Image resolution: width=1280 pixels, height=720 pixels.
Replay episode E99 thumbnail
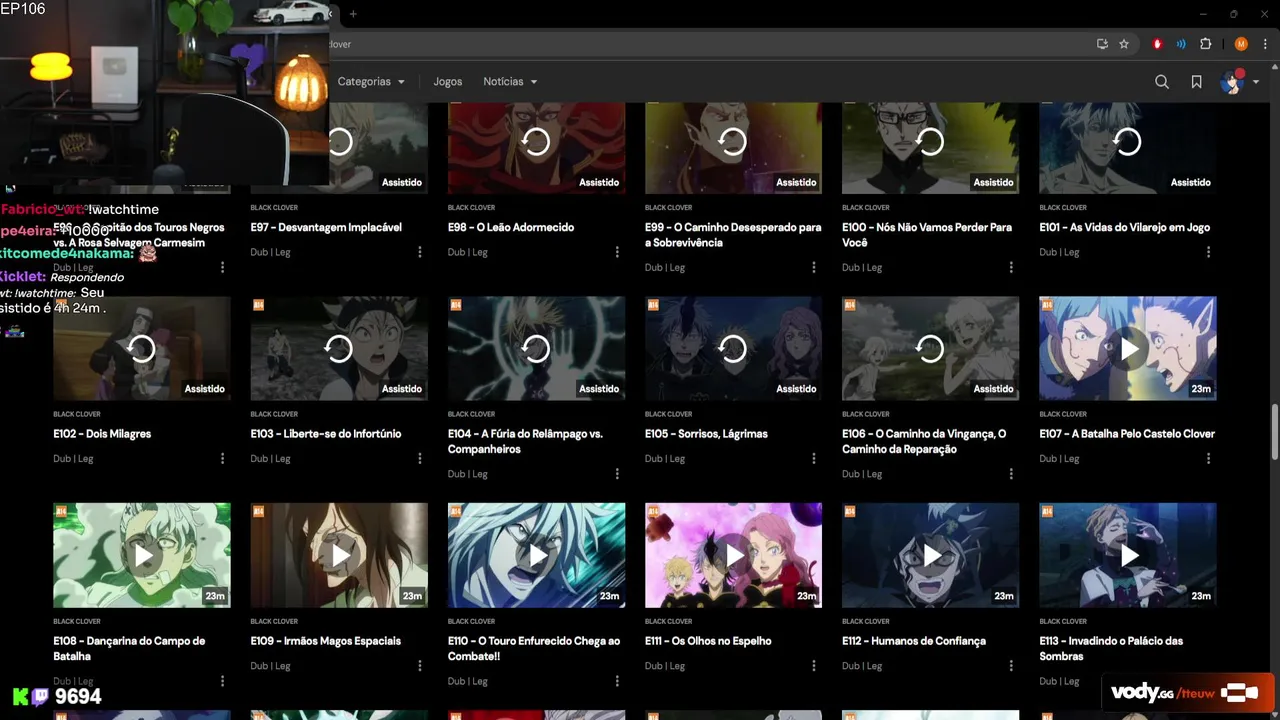coord(733,147)
